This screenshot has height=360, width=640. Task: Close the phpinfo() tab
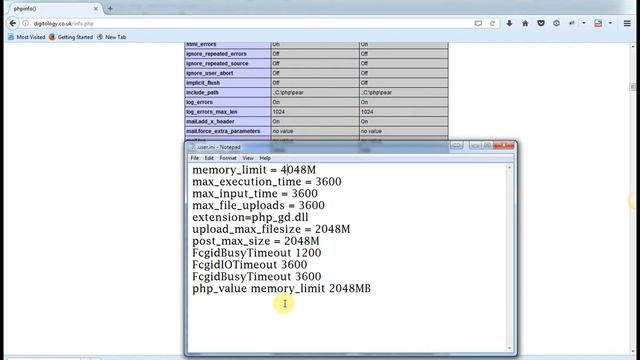[x=96, y=9]
